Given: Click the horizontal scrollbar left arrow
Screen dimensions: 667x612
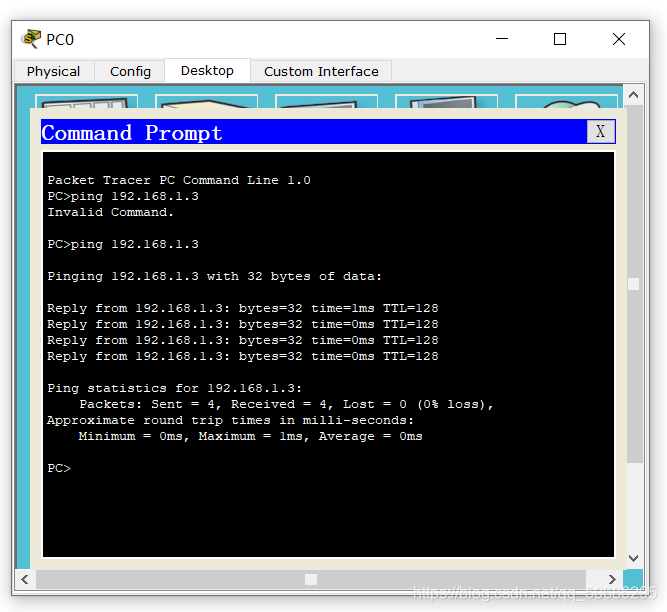Looking at the screenshot, I should click(x=25, y=579).
